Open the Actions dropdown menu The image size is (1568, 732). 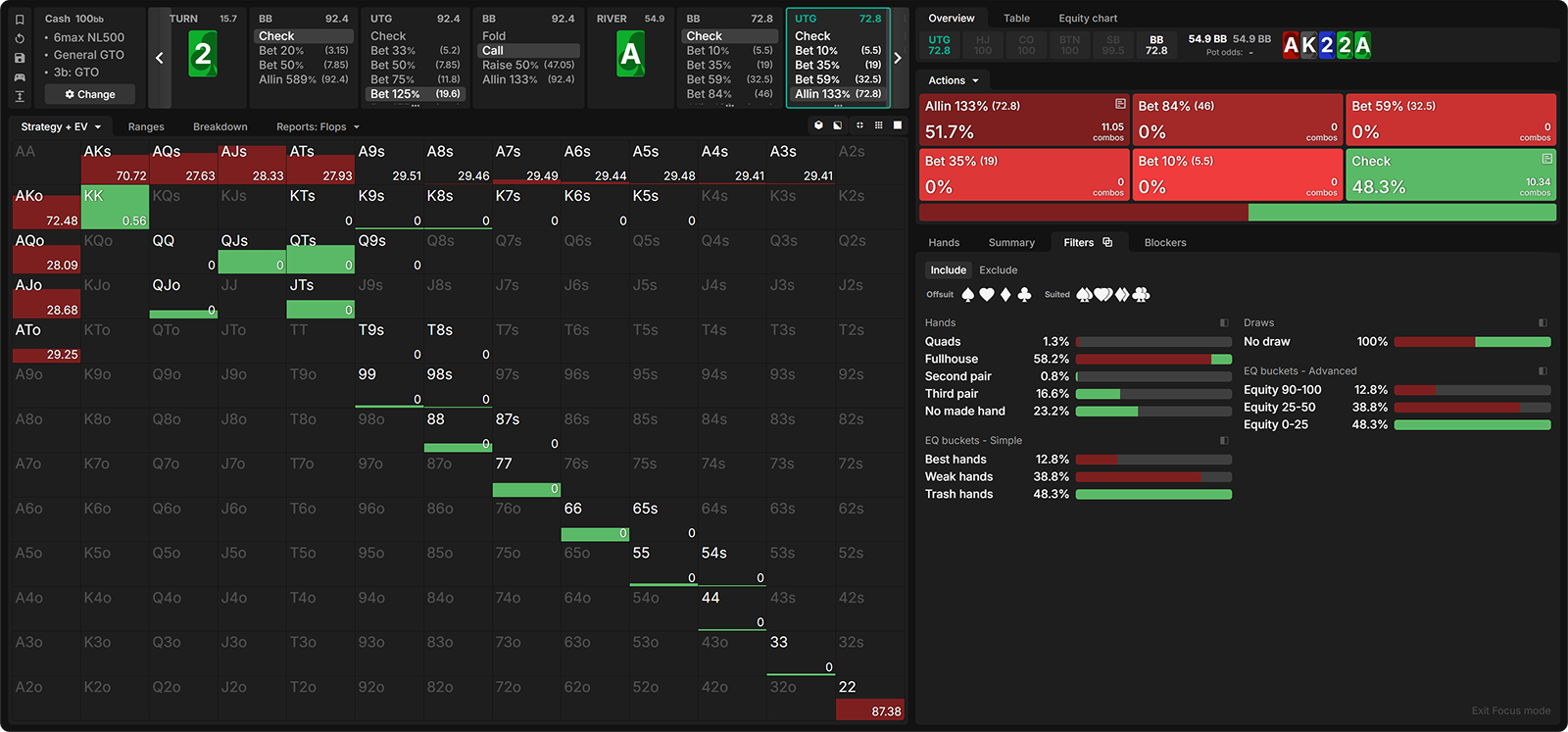click(953, 80)
